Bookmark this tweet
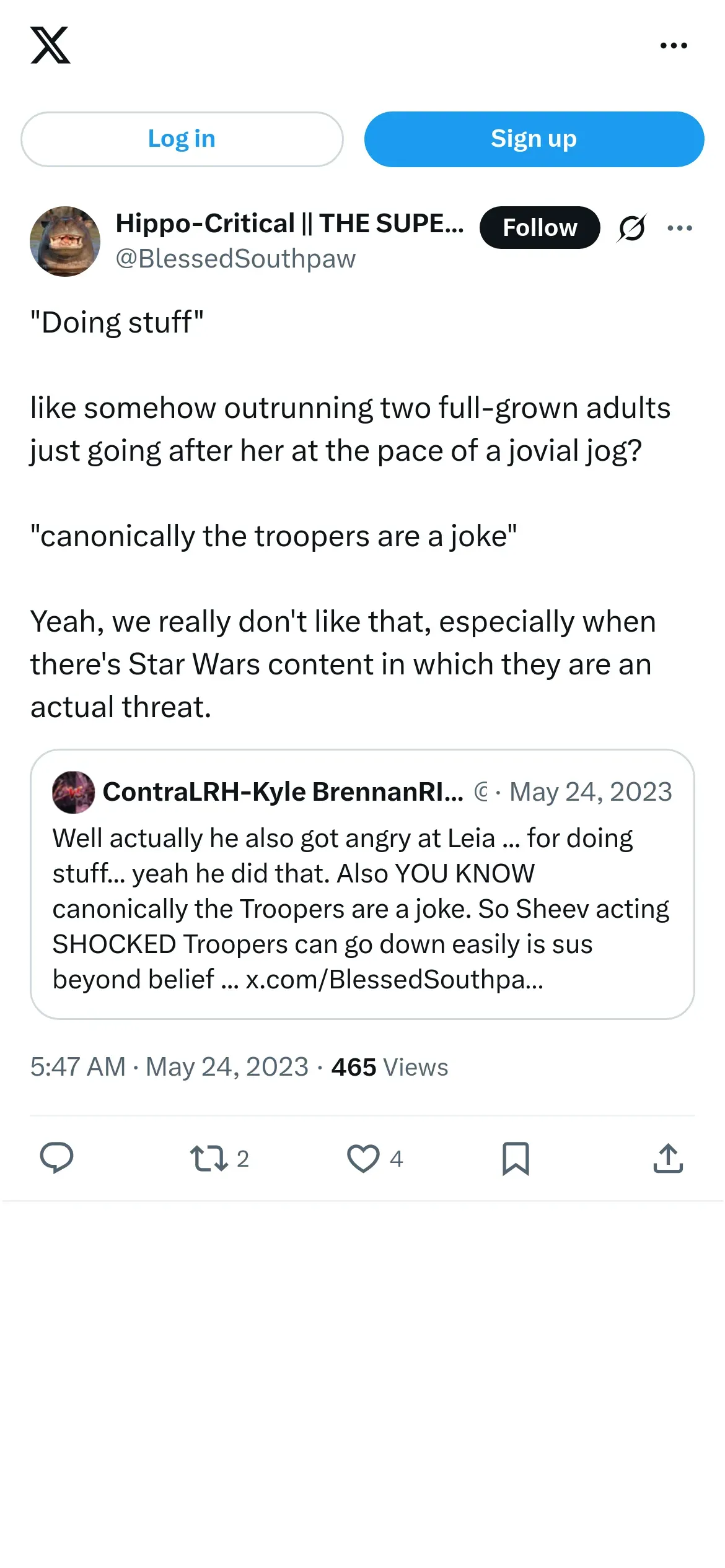Viewport: 725px width, 1568px height. coord(516,1158)
